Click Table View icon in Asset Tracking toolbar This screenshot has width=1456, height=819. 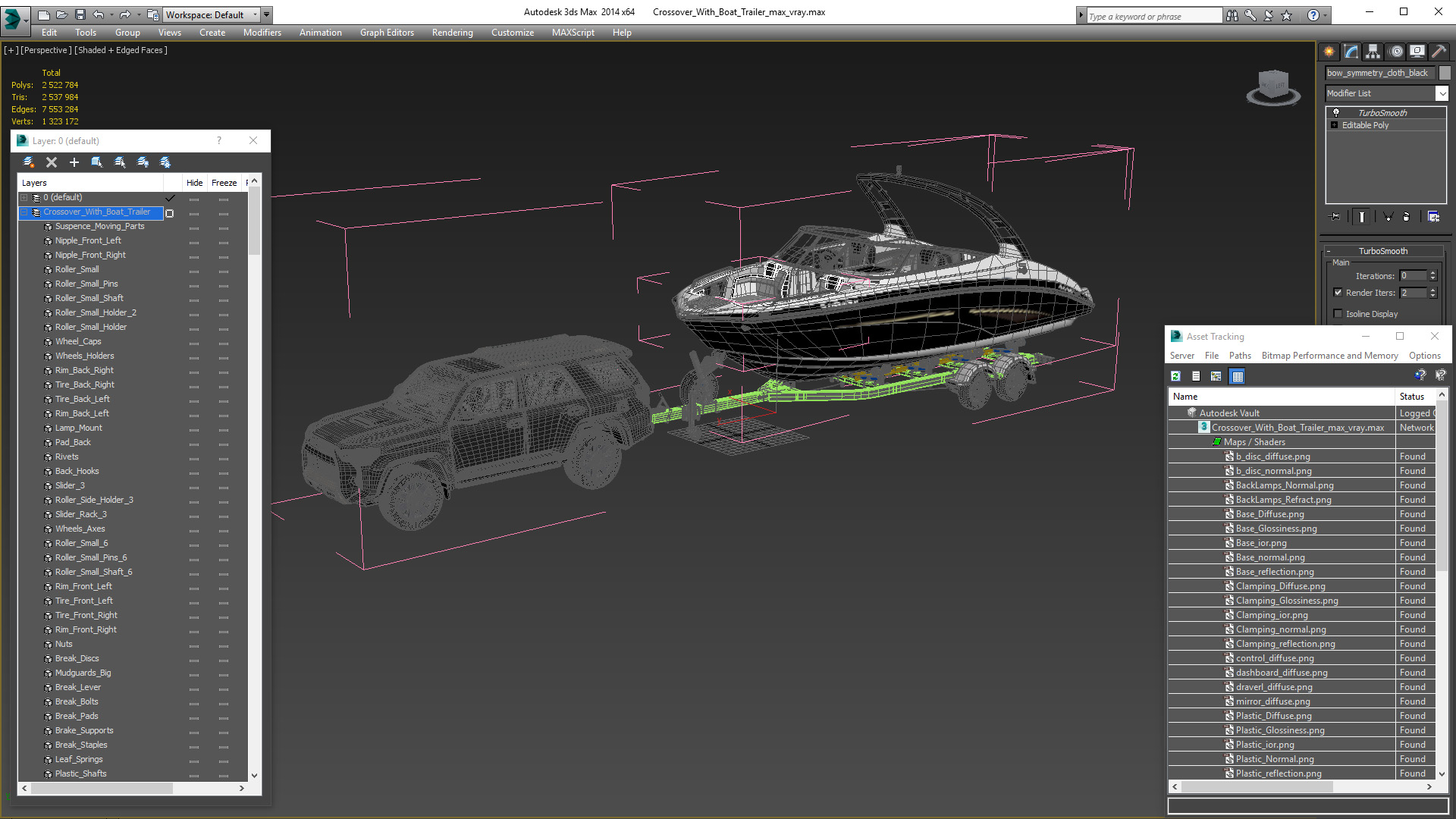pos(1237,376)
